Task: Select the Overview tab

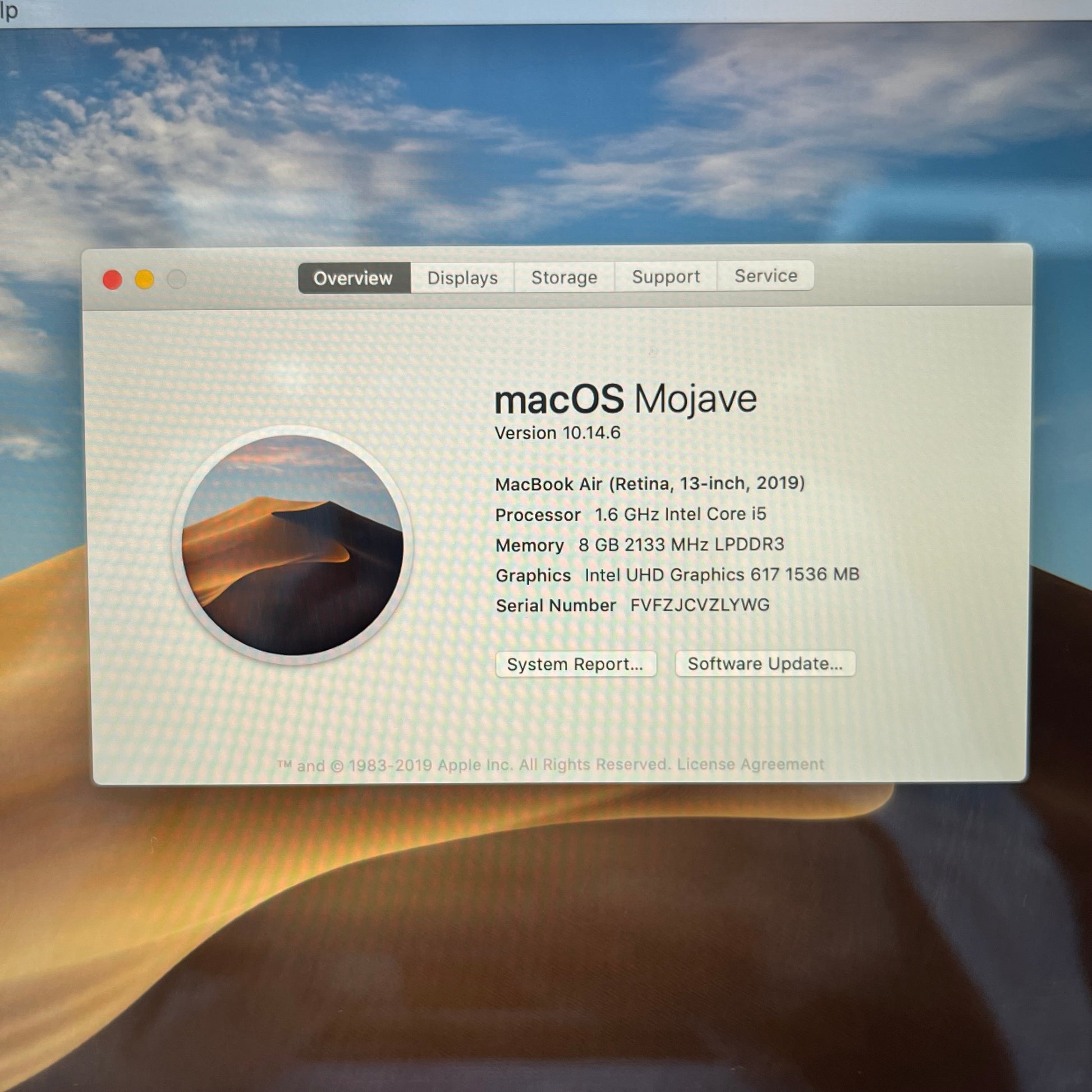Action: [354, 278]
